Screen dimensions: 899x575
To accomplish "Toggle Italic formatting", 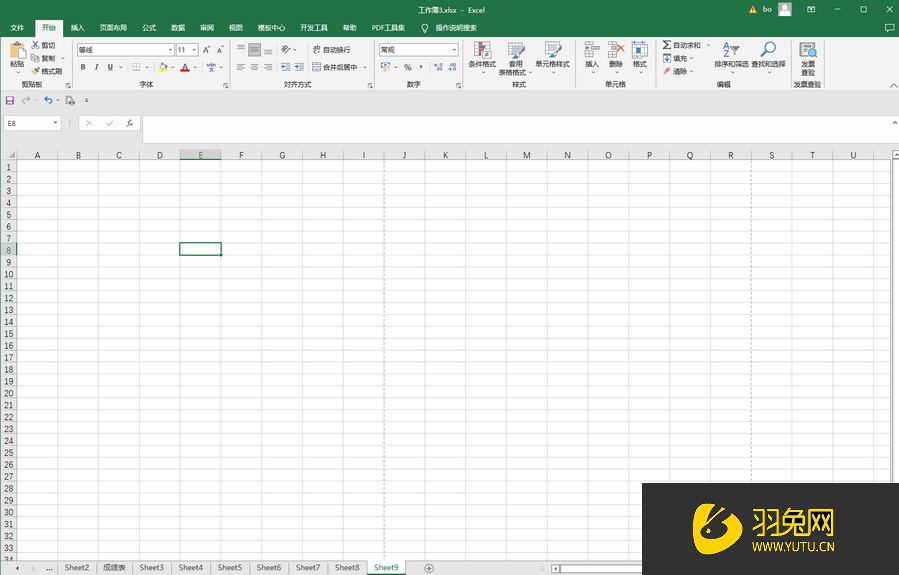I will (x=97, y=67).
